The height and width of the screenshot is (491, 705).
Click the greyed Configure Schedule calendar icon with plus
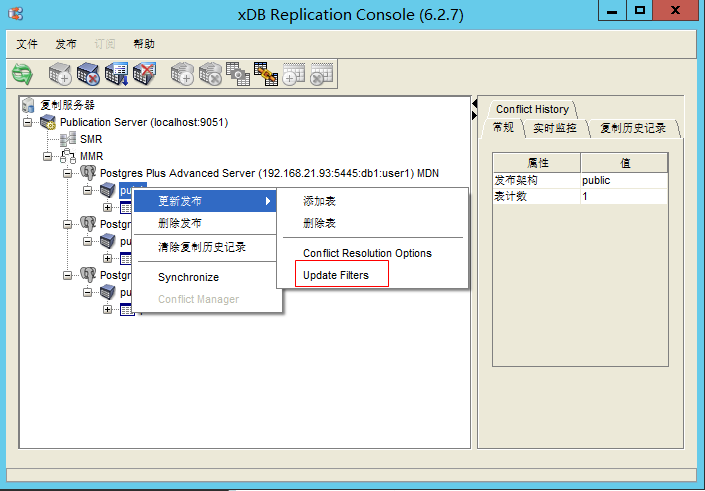tap(294, 74)
